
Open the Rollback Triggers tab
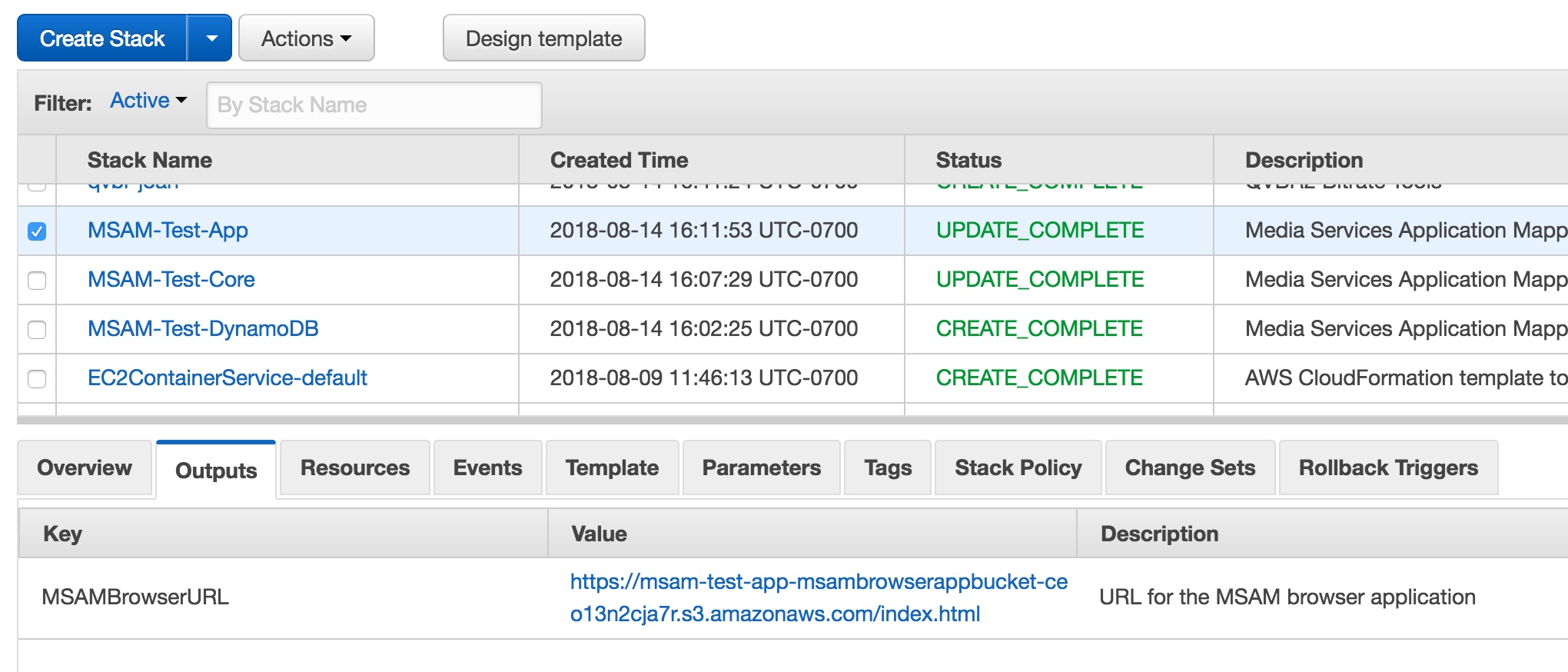tap(1389, 467)
